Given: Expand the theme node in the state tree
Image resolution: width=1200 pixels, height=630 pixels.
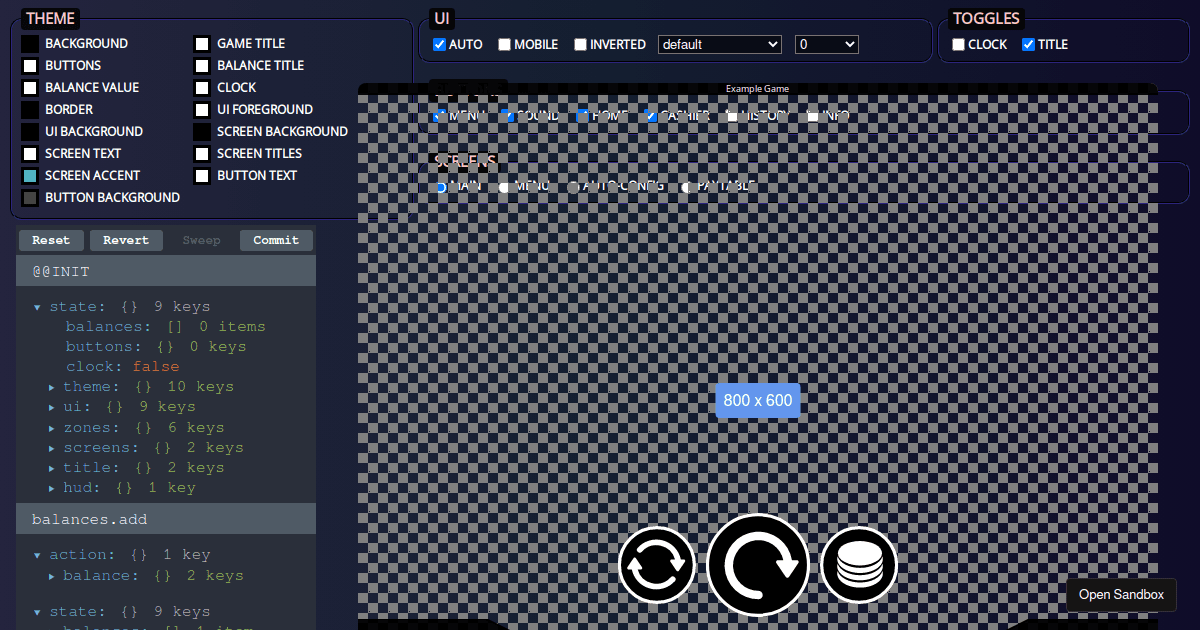Looking at the screenshot, I should pyautogui.click(x=52, y=386).
